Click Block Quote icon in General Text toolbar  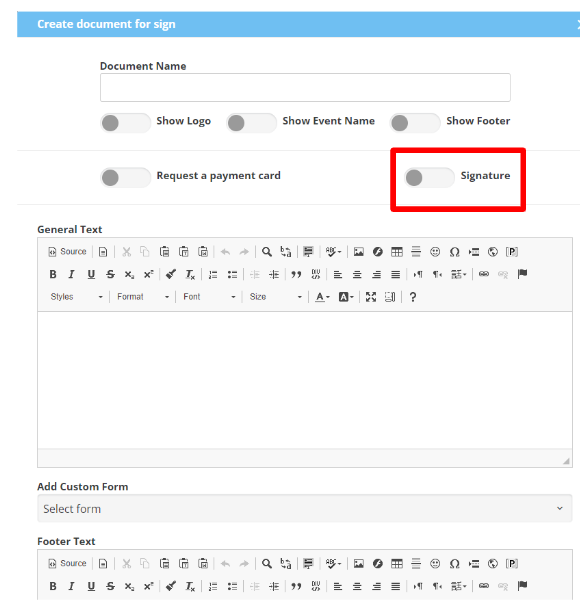[296, 275]
